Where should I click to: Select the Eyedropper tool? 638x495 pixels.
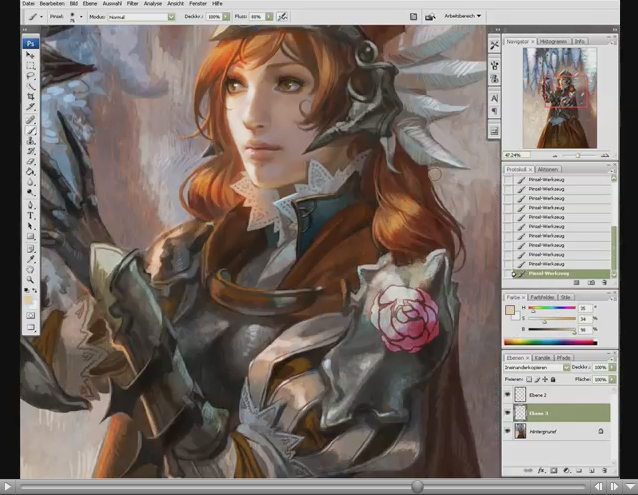coord(30,259)
